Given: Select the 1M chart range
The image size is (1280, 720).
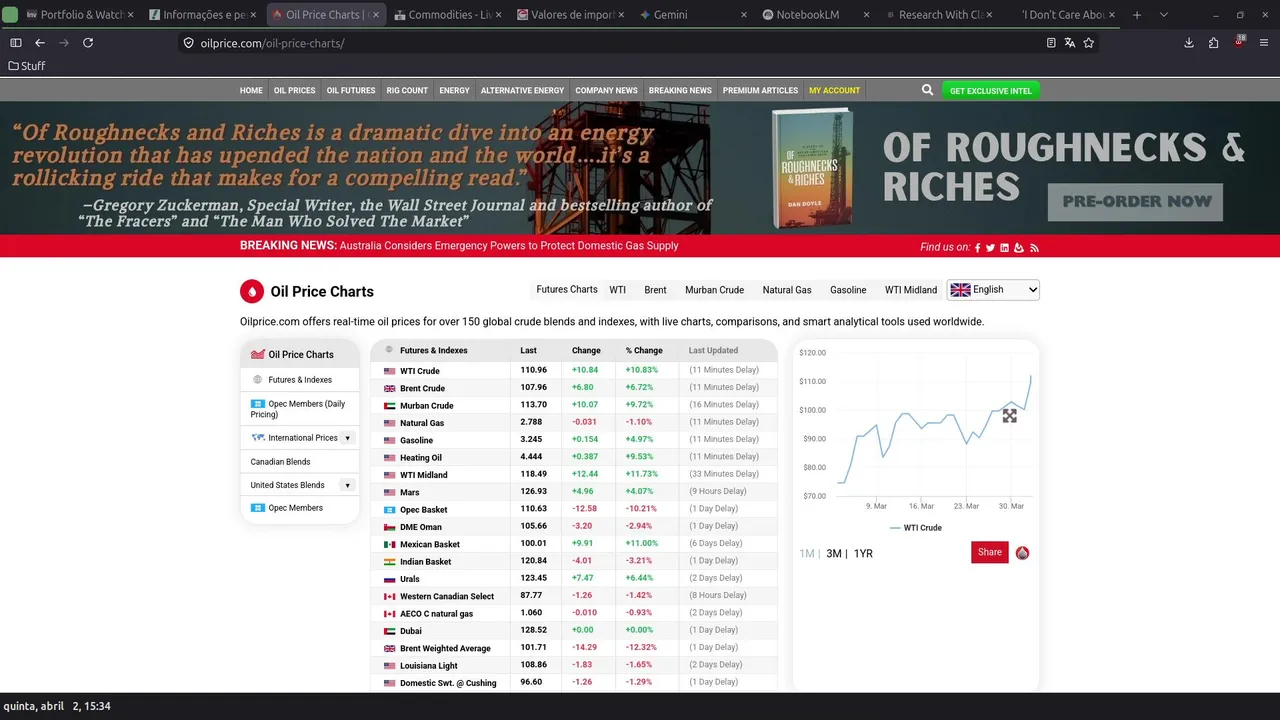Looking at the screenshot, I should pos(807,553).
